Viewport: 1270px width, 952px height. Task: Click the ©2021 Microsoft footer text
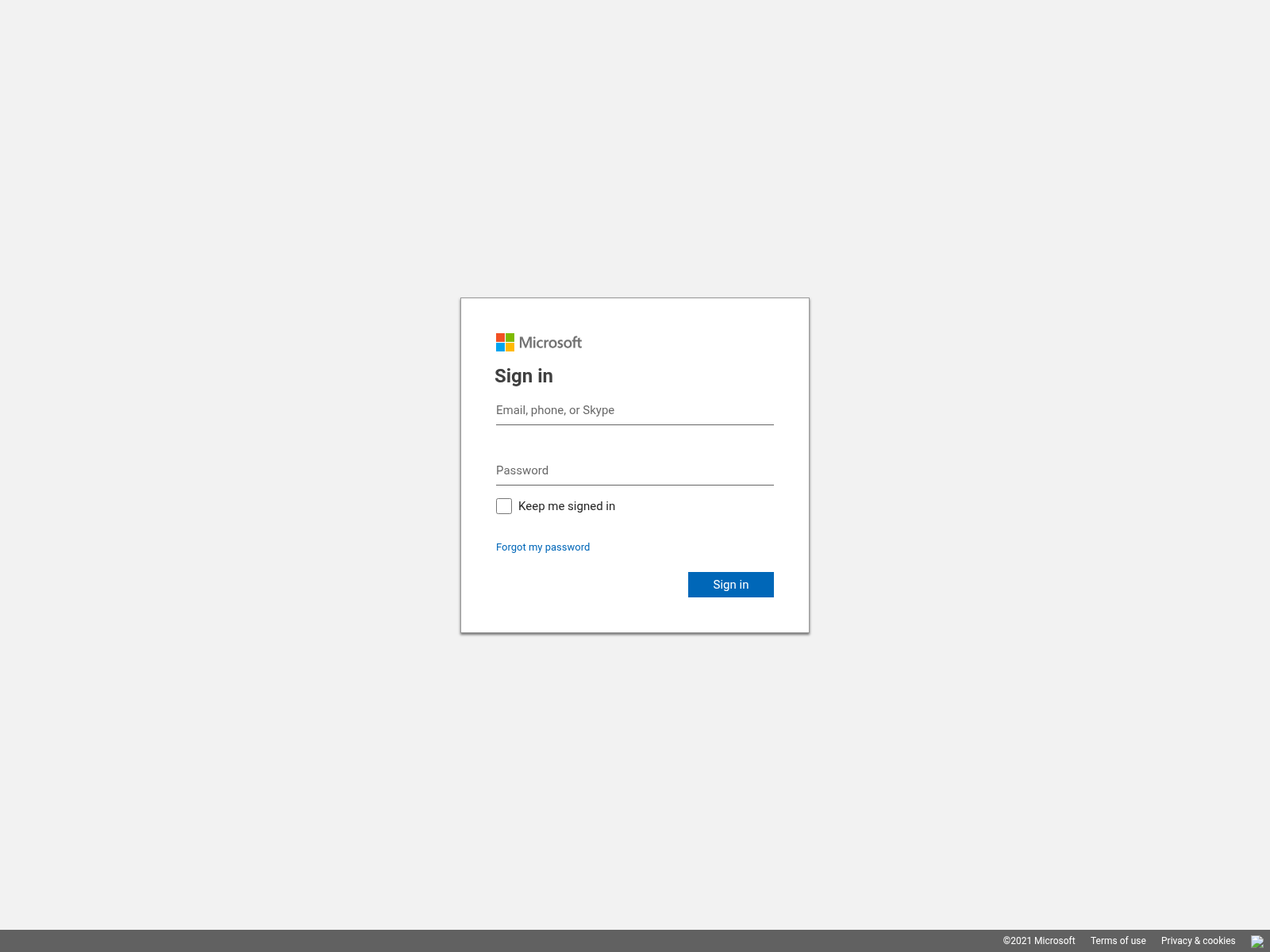pos(1038,941)
